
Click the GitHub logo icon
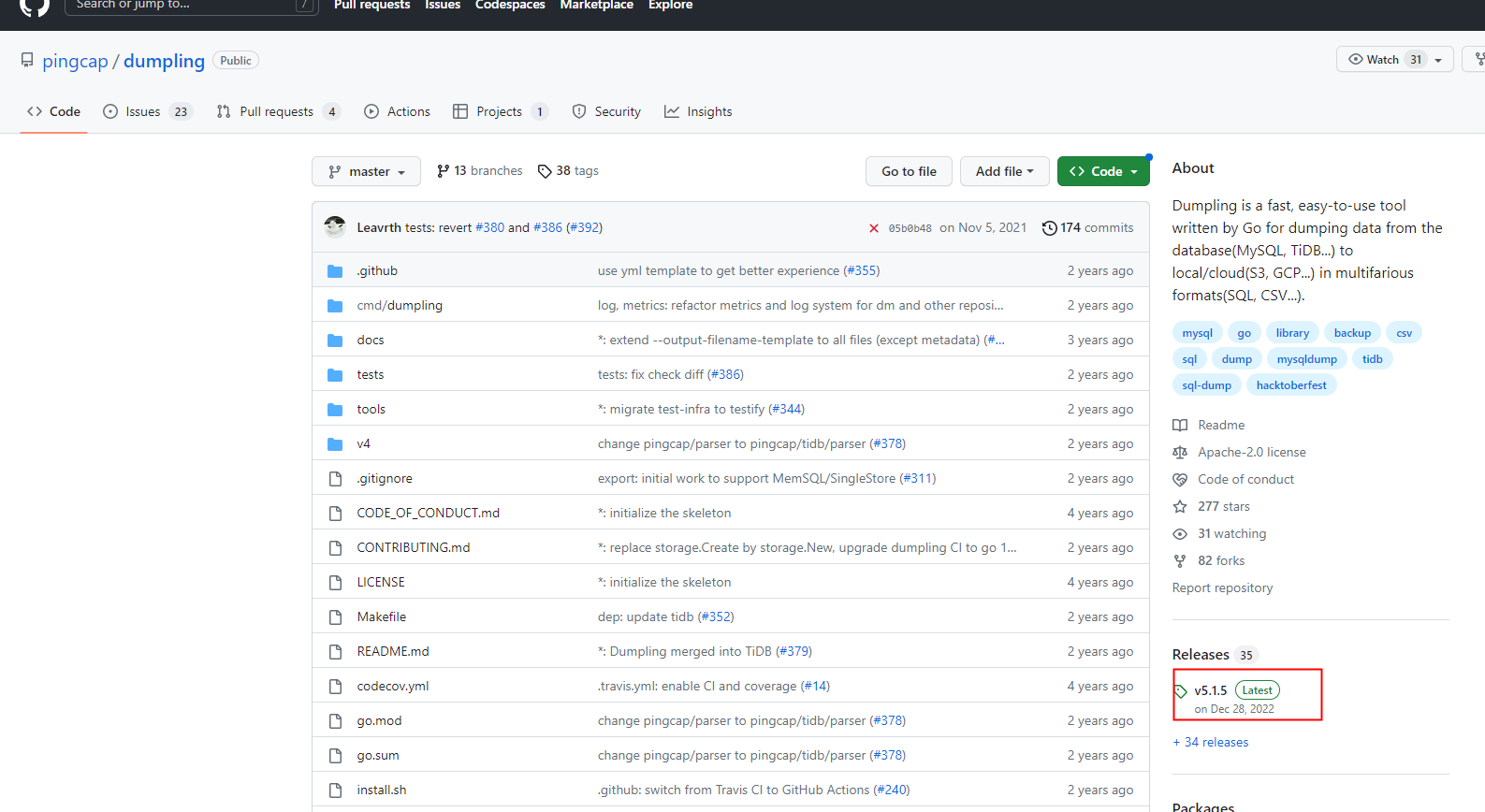[x=35, y=6]
